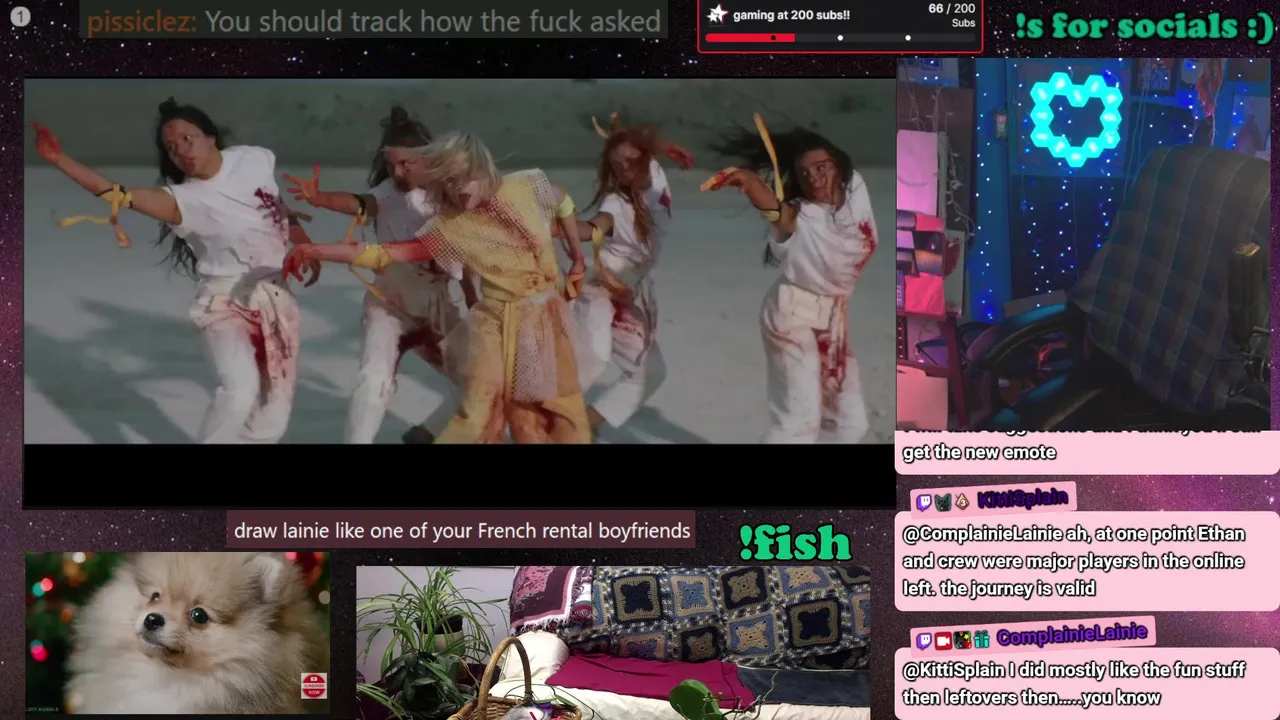The width and height of the screenshot is (1280, 720).
Task: Click the "!fish" command text
Action: [x=794, y=543]
